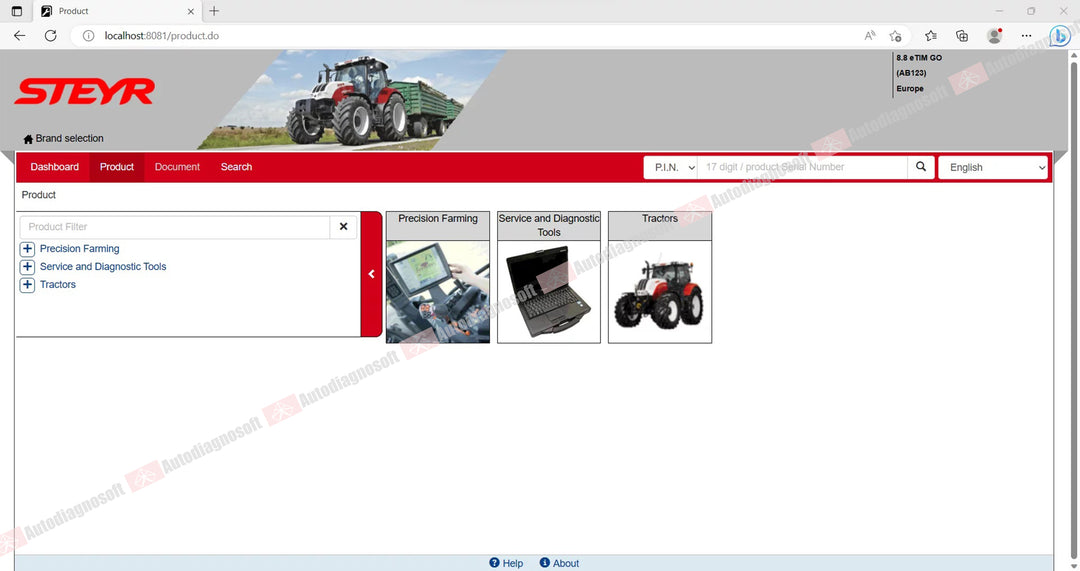Click the localhost address bar URL

click(x=162, y=36)
